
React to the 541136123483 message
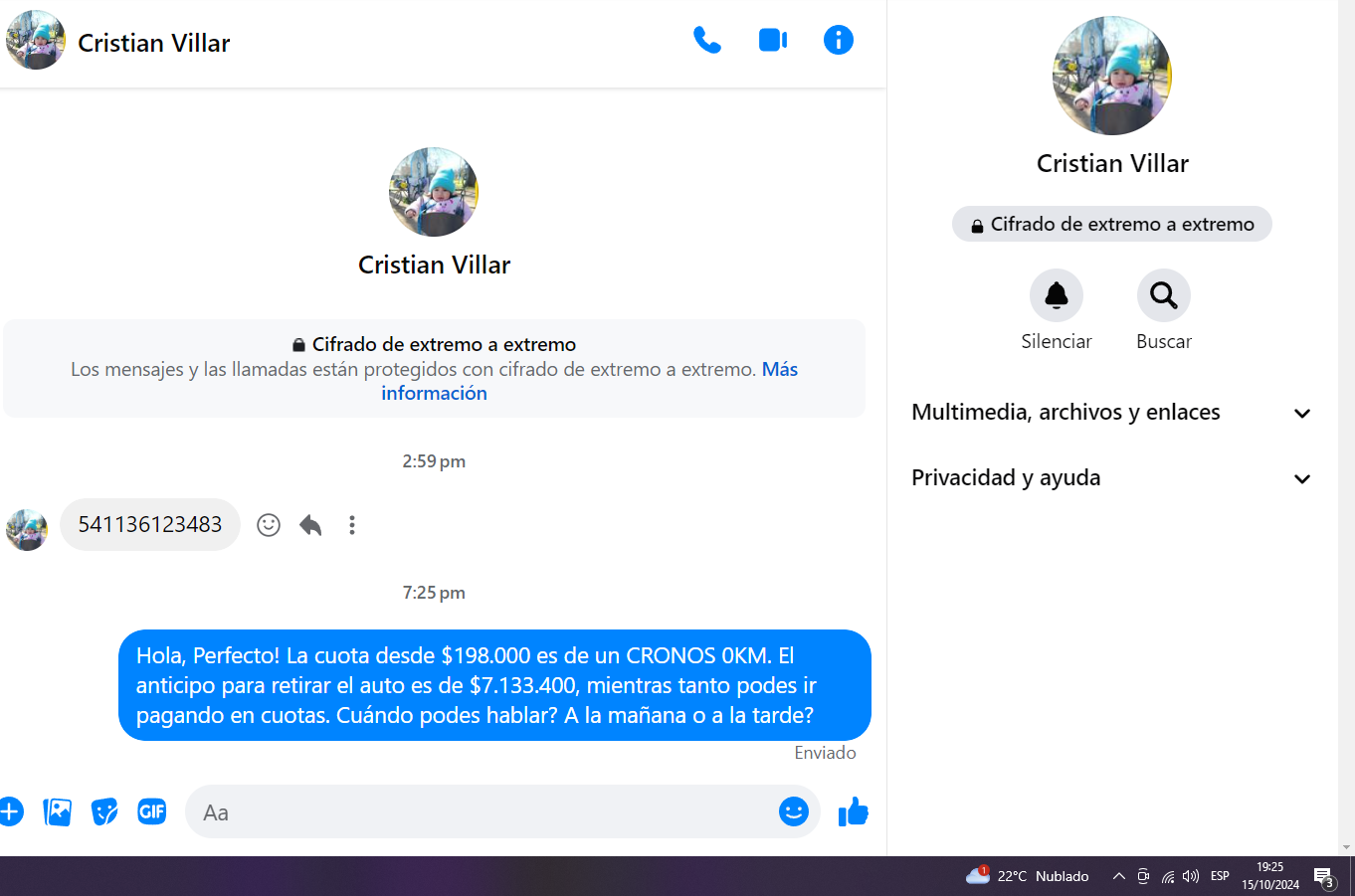point(269,525)
